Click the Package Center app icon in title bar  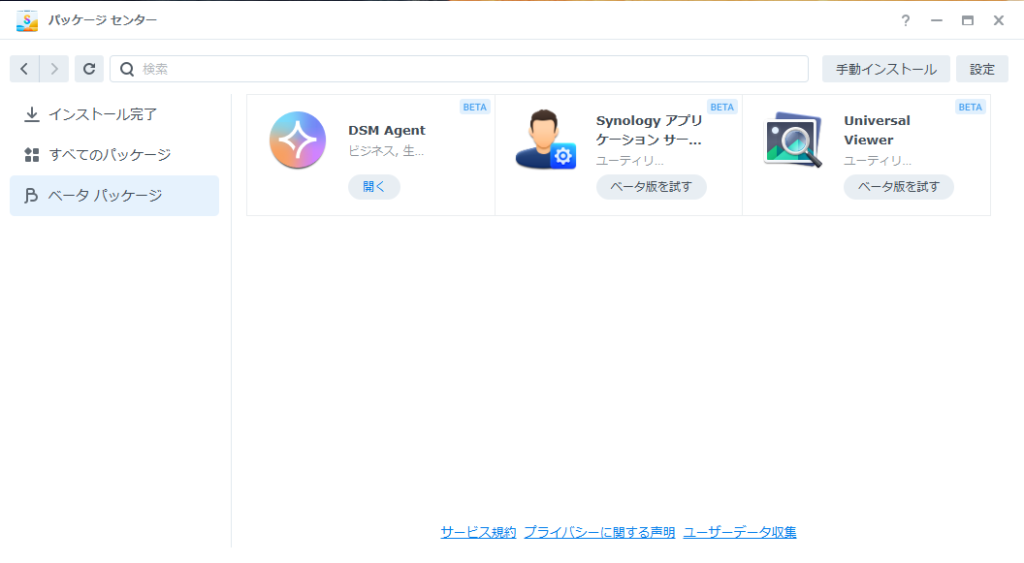click(x=27, y=20)
